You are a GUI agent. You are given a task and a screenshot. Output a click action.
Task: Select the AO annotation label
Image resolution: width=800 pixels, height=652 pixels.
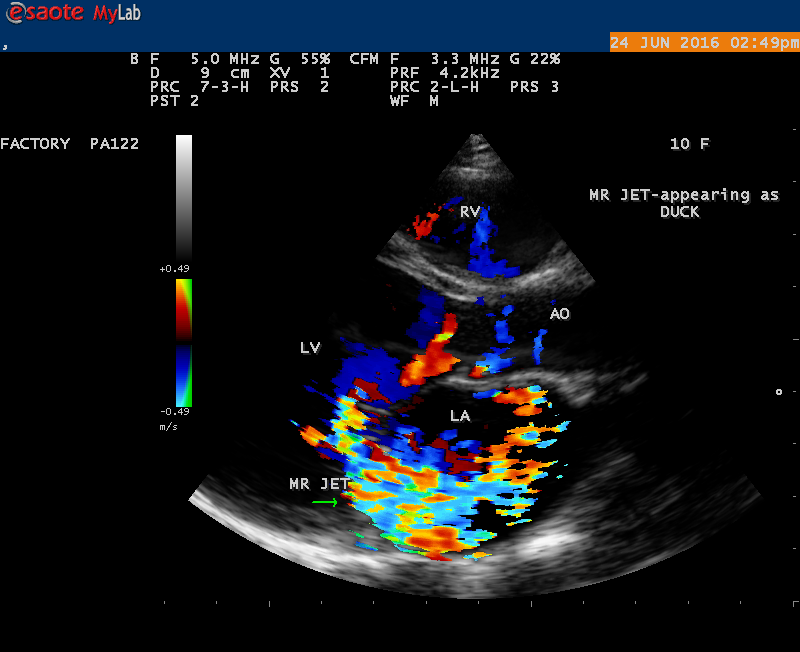559,314
